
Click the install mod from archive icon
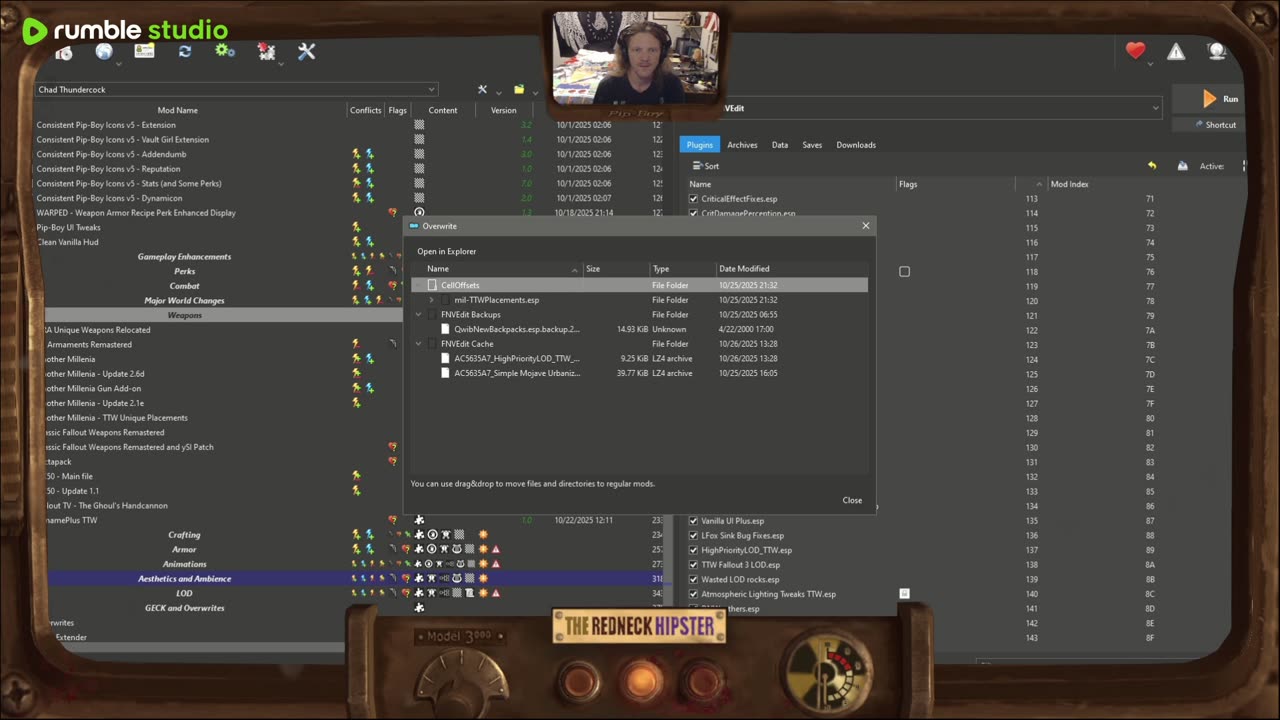click(64, 53)
